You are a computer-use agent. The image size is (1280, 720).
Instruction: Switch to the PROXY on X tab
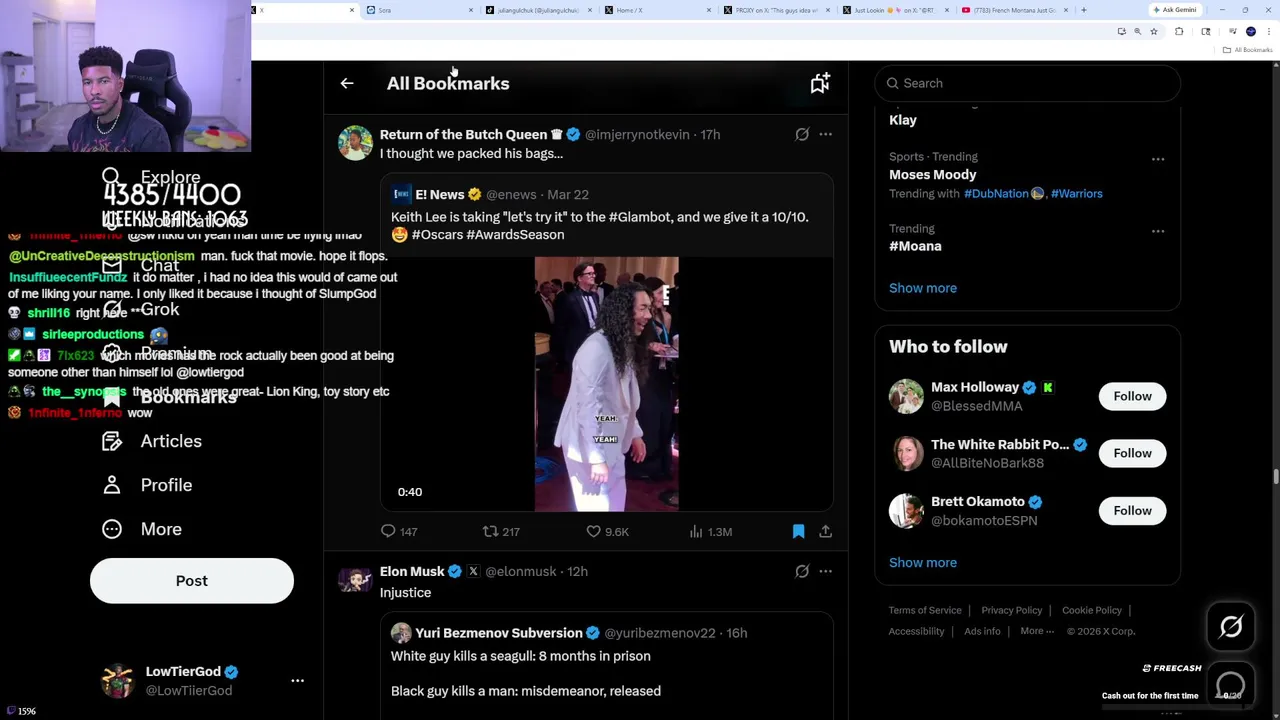coord(775,10)
